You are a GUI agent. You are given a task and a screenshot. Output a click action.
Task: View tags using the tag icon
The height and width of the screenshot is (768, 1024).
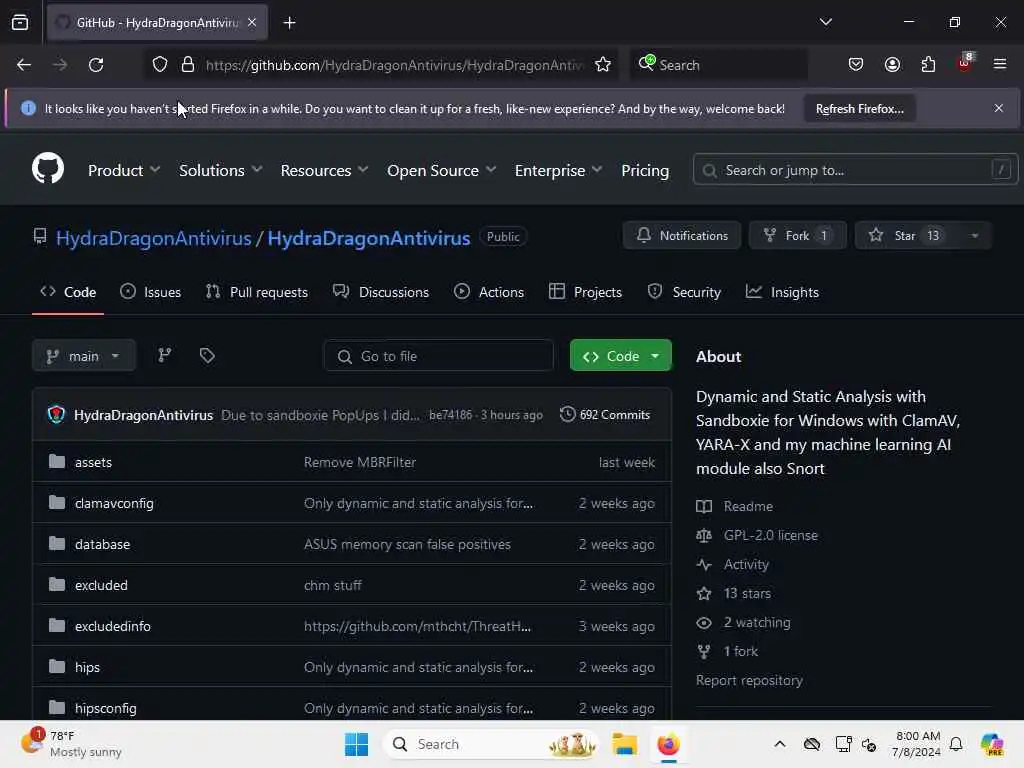pyautogui.click(x=207, y=355)
